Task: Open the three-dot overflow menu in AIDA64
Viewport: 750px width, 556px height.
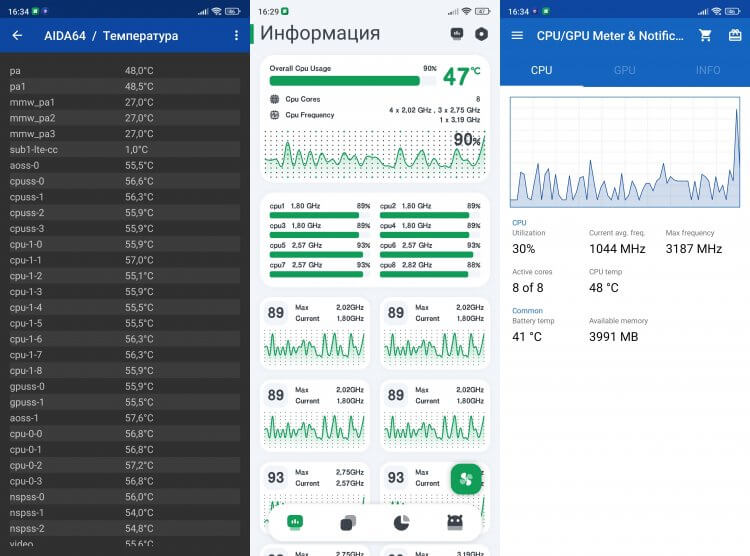Action: coord(236,35)
